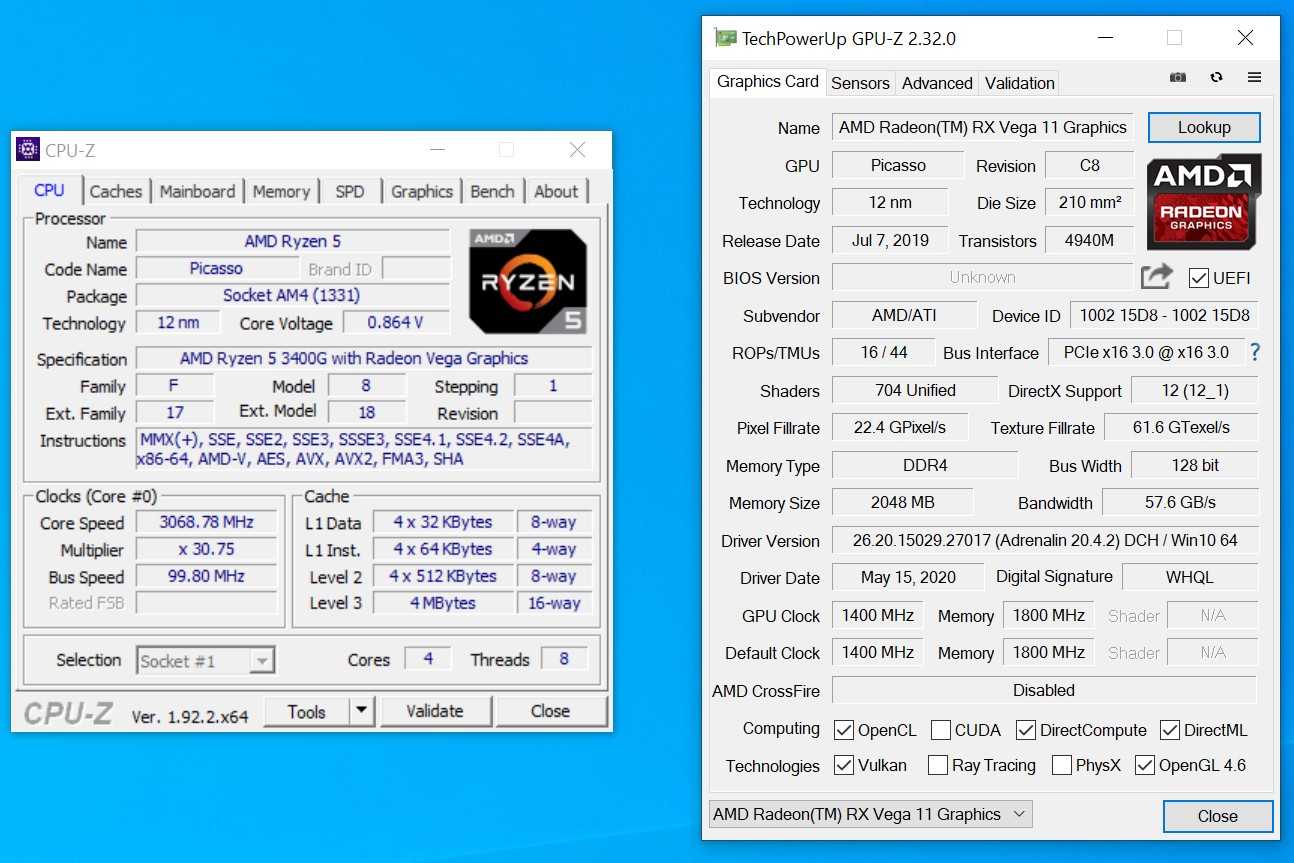Viewport: 1294px width, 863px height.
Task: Toggle the PhysX checkbox
Action: [1062, 766]
